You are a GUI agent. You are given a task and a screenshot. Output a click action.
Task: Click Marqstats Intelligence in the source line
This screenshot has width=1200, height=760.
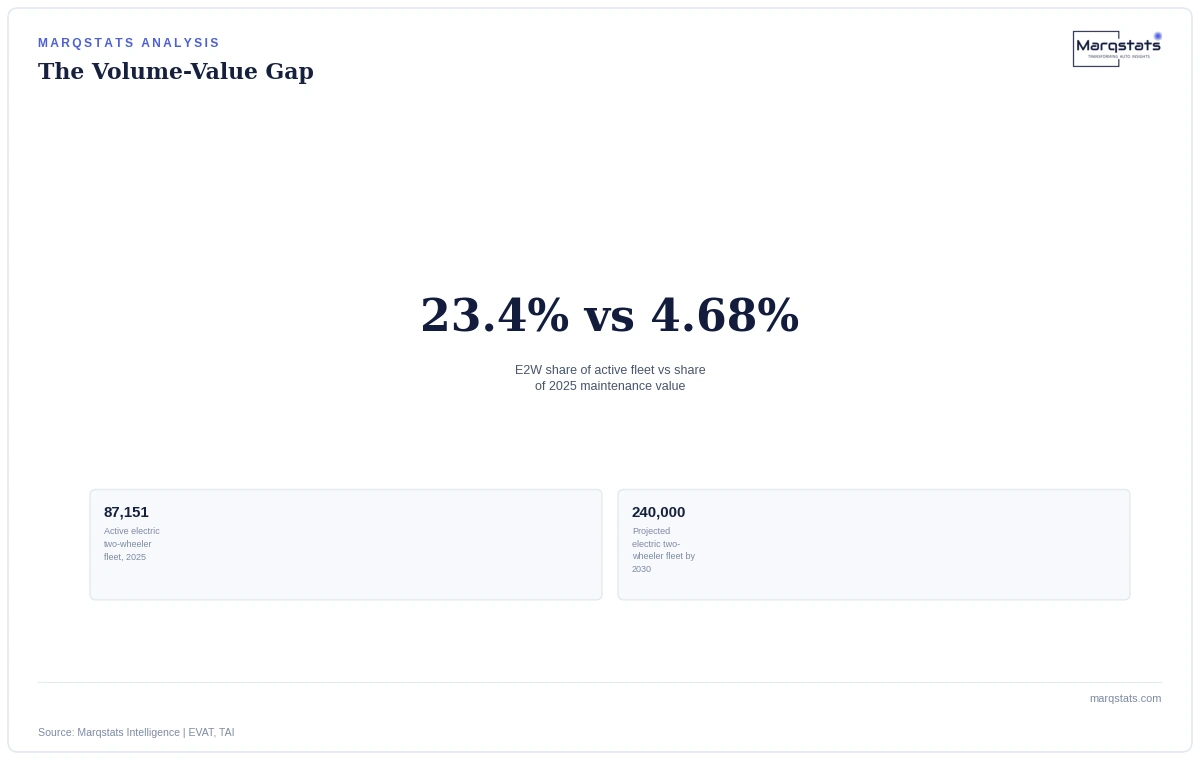(128, 732)
